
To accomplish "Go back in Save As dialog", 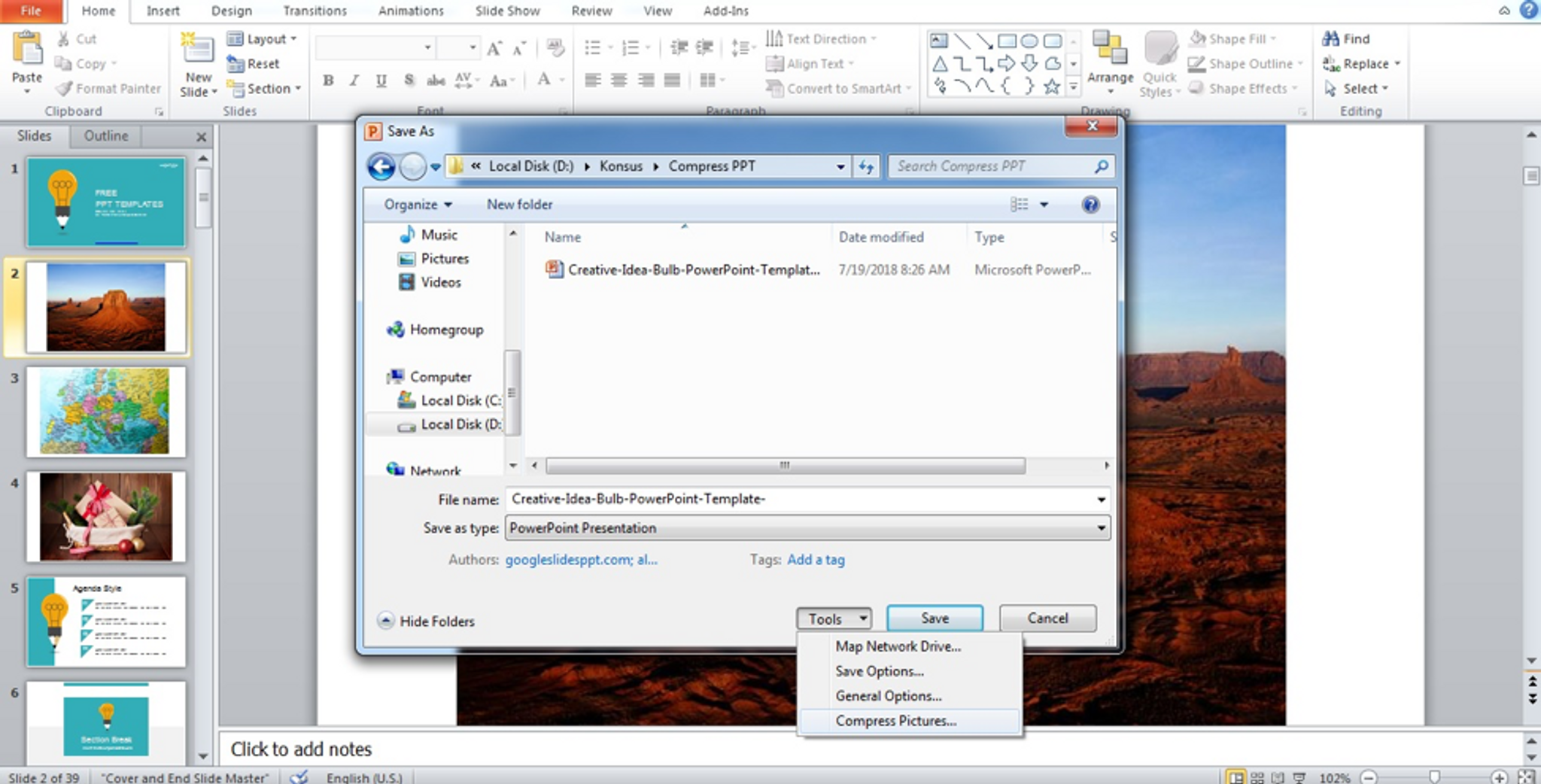I will pyautogui.click(x=381, y=166).
